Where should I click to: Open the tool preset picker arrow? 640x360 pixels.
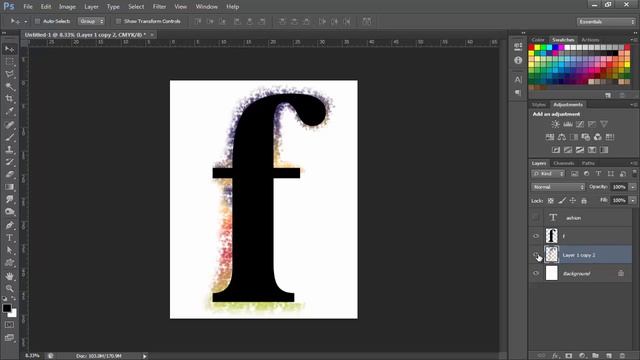[26, 21]
